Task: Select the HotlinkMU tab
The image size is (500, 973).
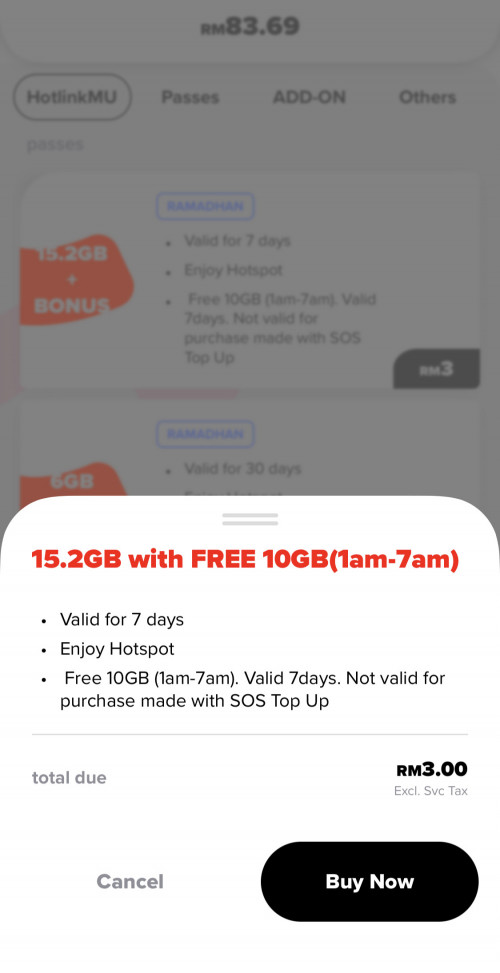Action: pyautogui.click(x=72, y=97)
